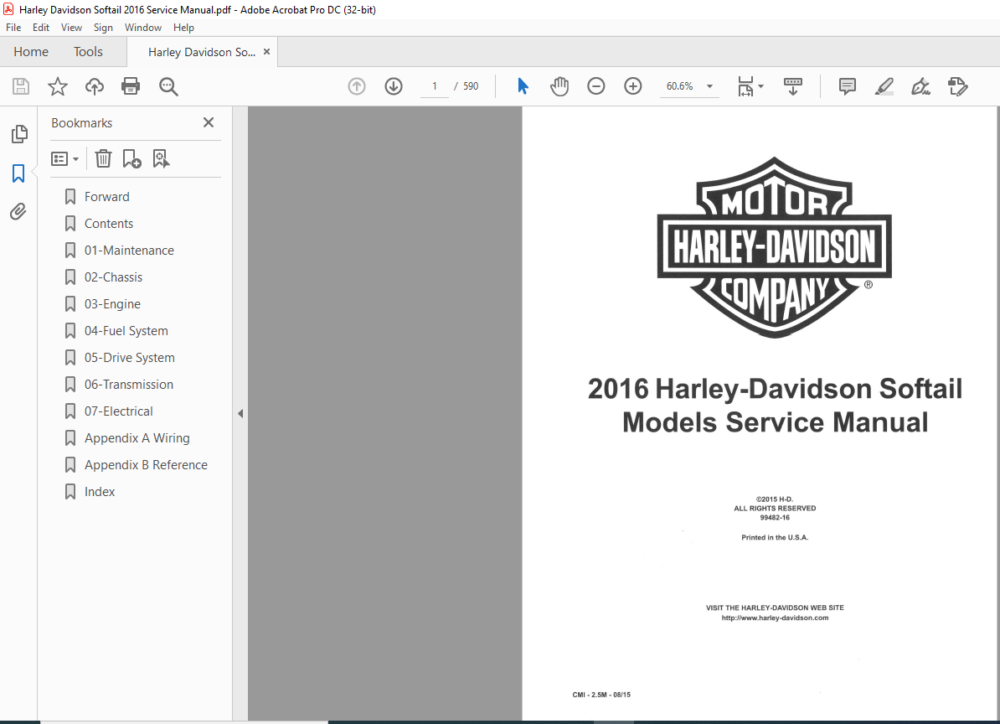This screenshot has height=724, width=1000.
Task: Select the hand pan tool
Action: [559, 86]
